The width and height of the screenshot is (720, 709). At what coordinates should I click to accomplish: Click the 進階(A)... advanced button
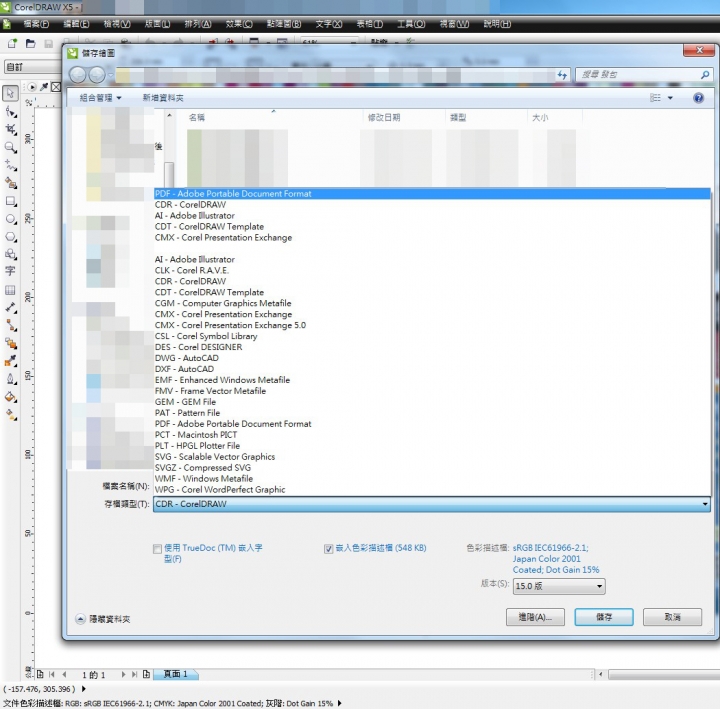(535, 617)
